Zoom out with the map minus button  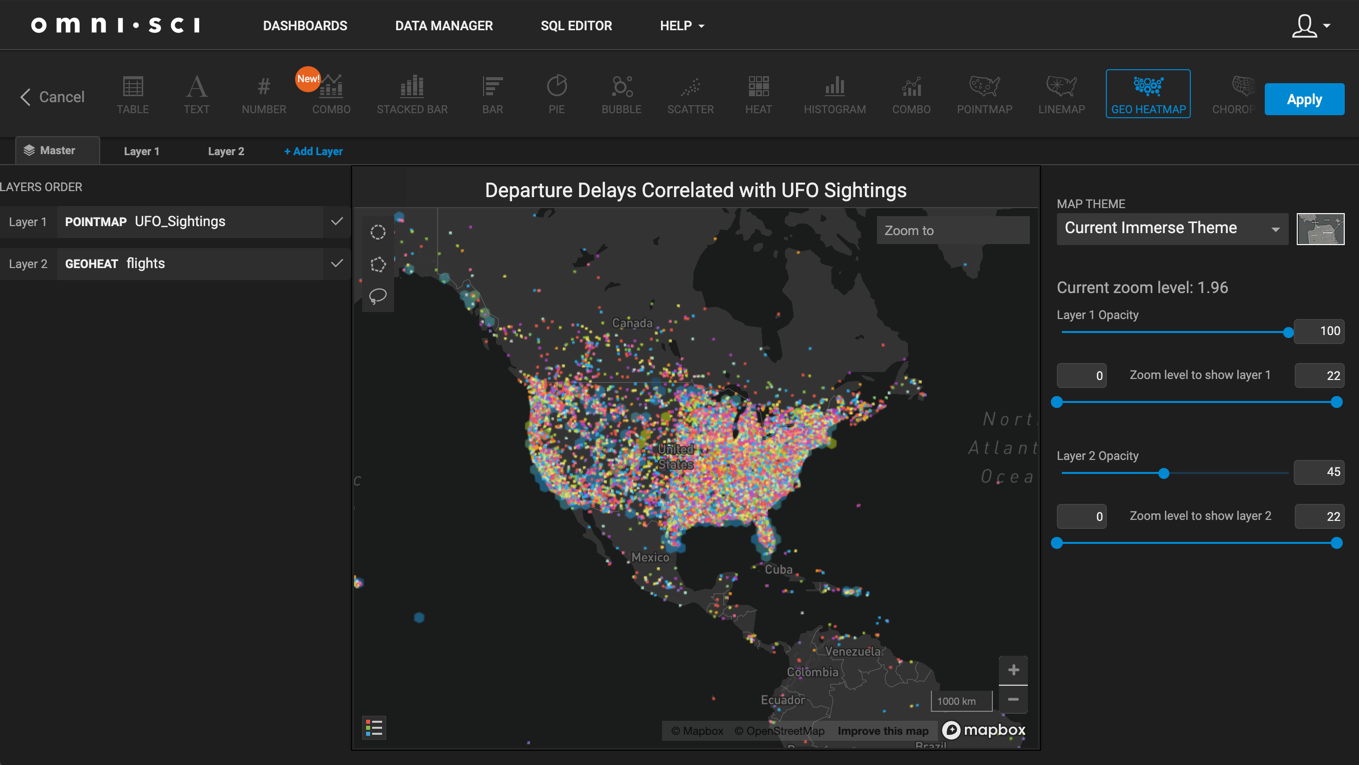coord(1013,700)
